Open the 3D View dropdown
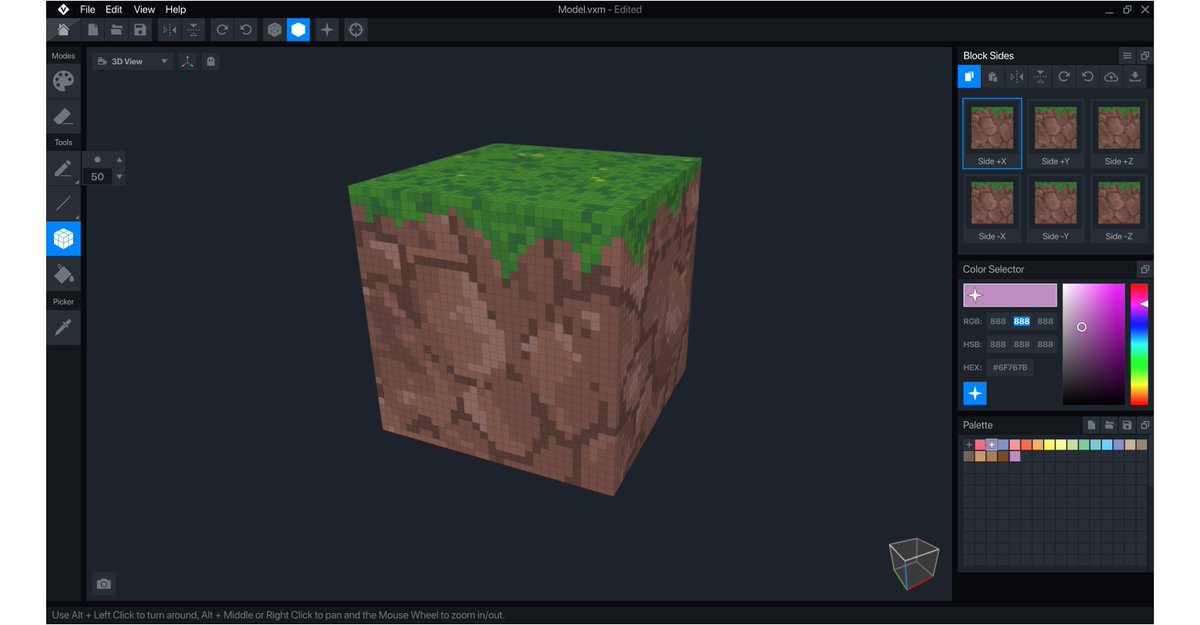 pyautogui.click(x=133, y=61)
